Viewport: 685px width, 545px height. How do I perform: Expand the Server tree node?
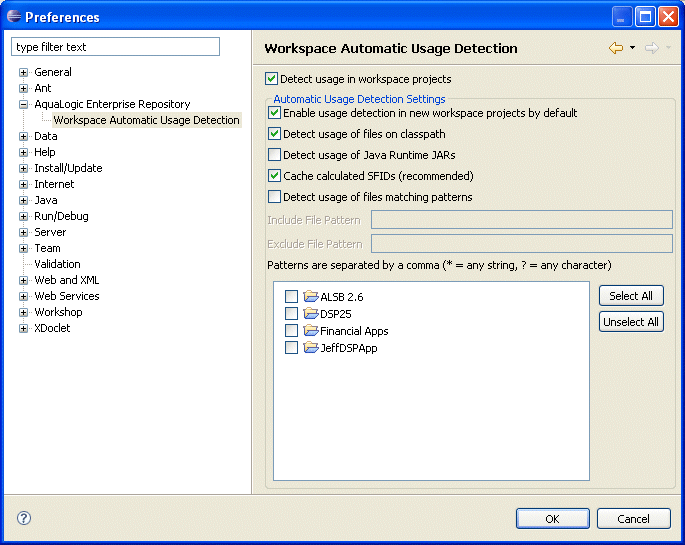pos(24,232)
